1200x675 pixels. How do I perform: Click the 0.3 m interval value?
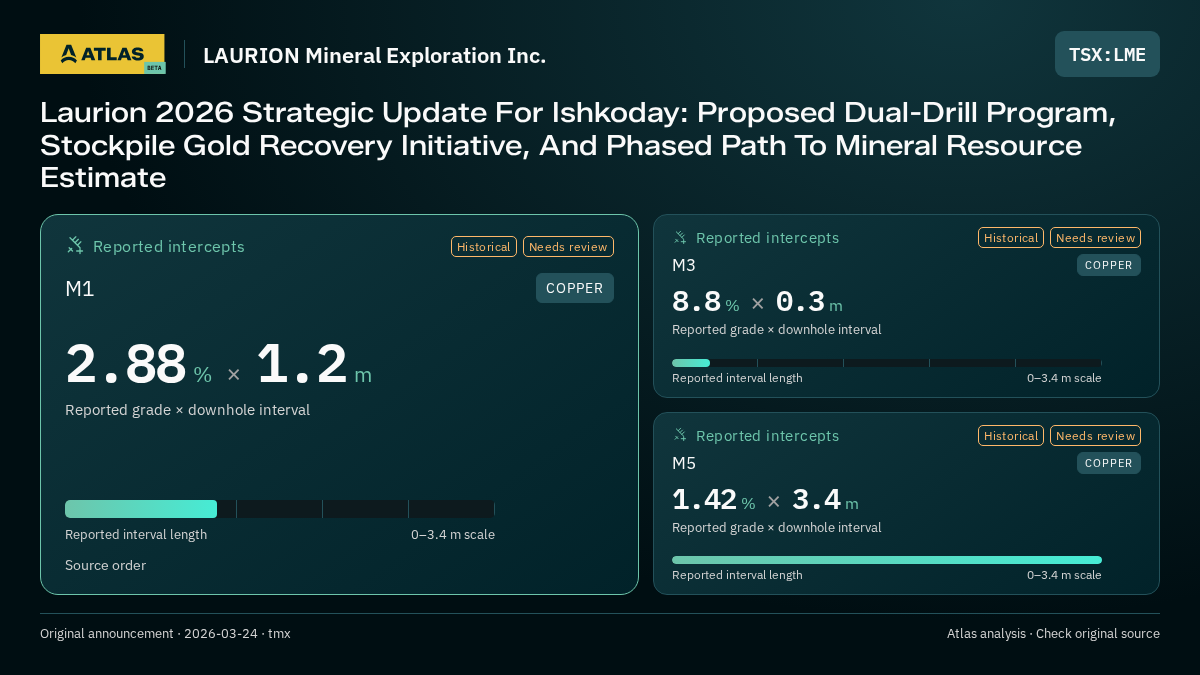809,302
